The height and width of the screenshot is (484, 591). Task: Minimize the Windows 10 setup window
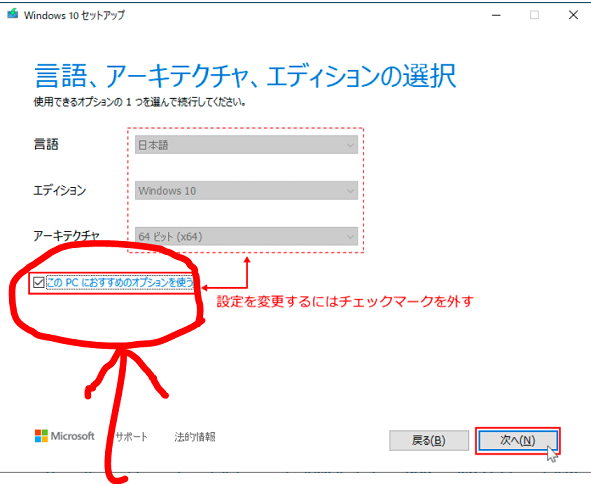pos(496,15)
